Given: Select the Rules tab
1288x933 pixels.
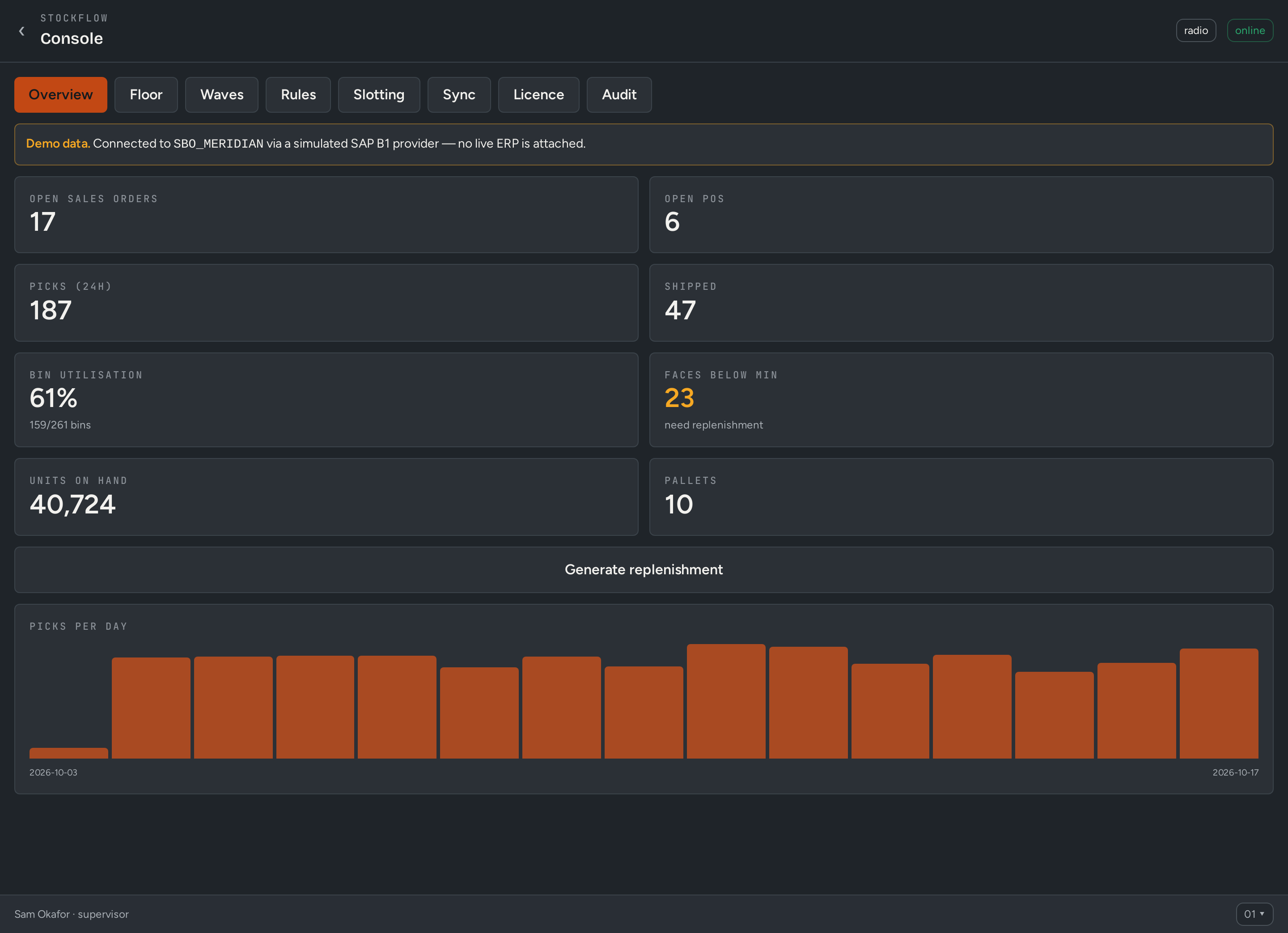Looking at the screenshot, I should coord(298,95).
